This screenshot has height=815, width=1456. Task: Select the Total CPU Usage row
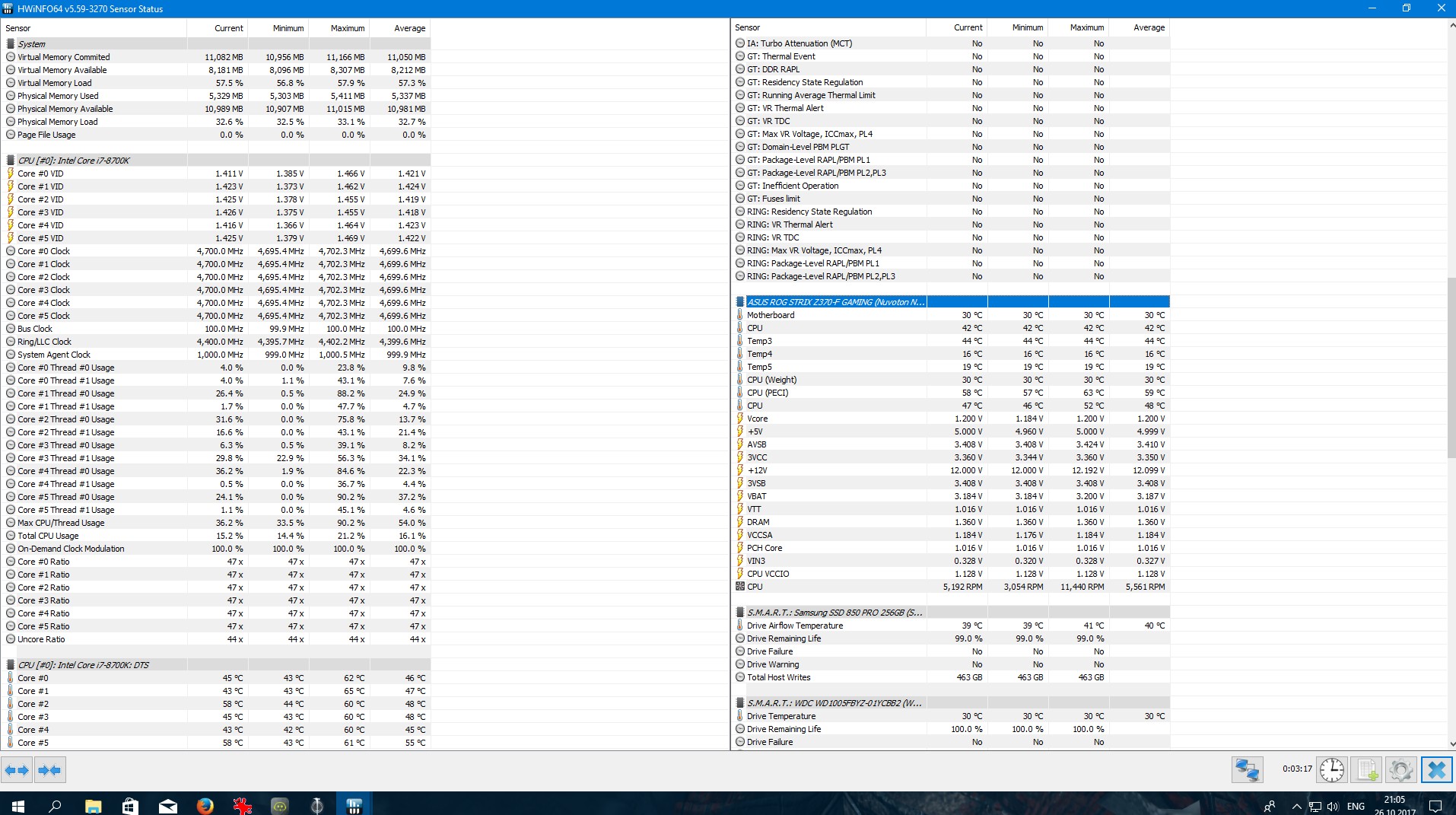(217, 536)
